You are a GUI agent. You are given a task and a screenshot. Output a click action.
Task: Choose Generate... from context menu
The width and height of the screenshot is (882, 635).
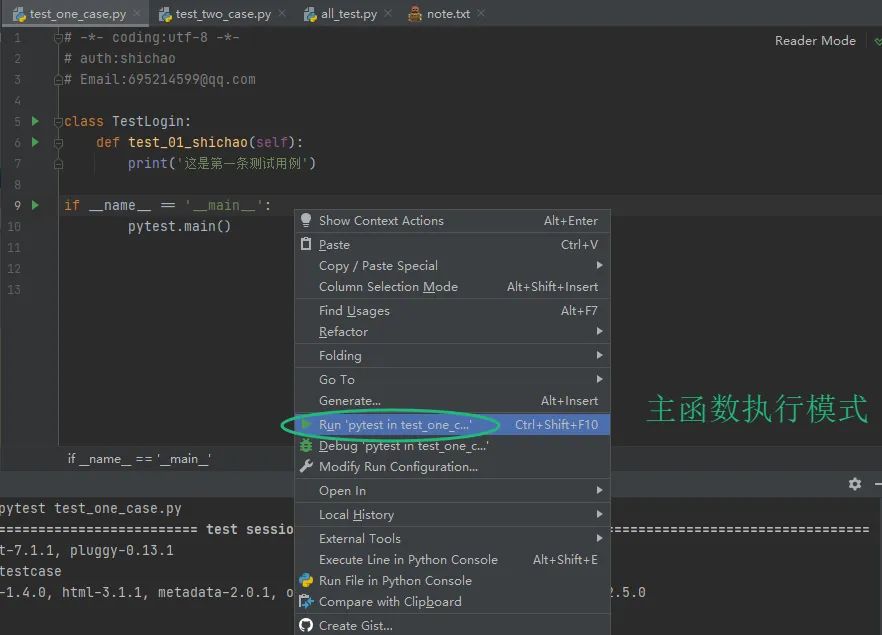click(452, 400)
